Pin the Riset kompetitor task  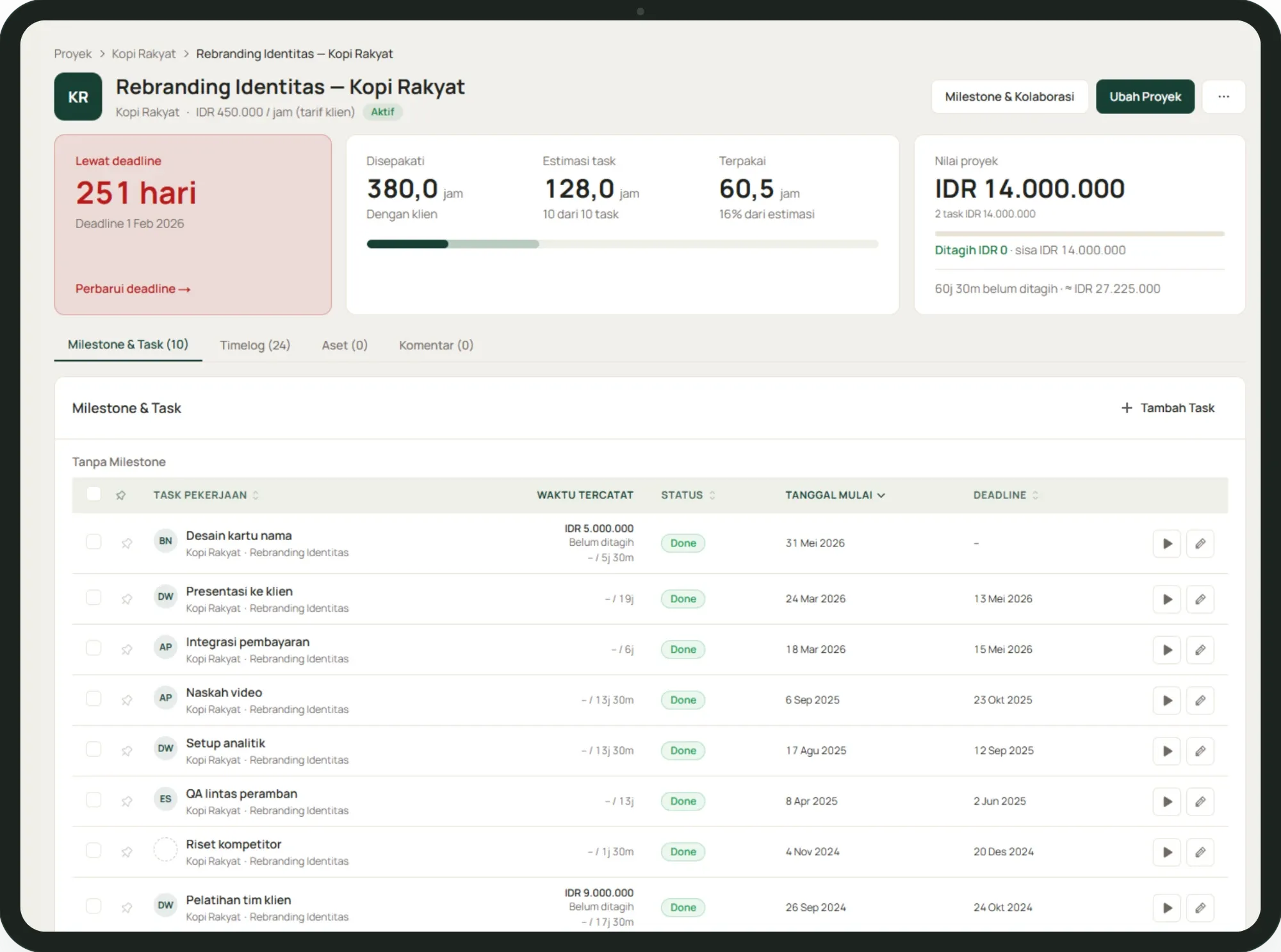click(x=127, y=852)
